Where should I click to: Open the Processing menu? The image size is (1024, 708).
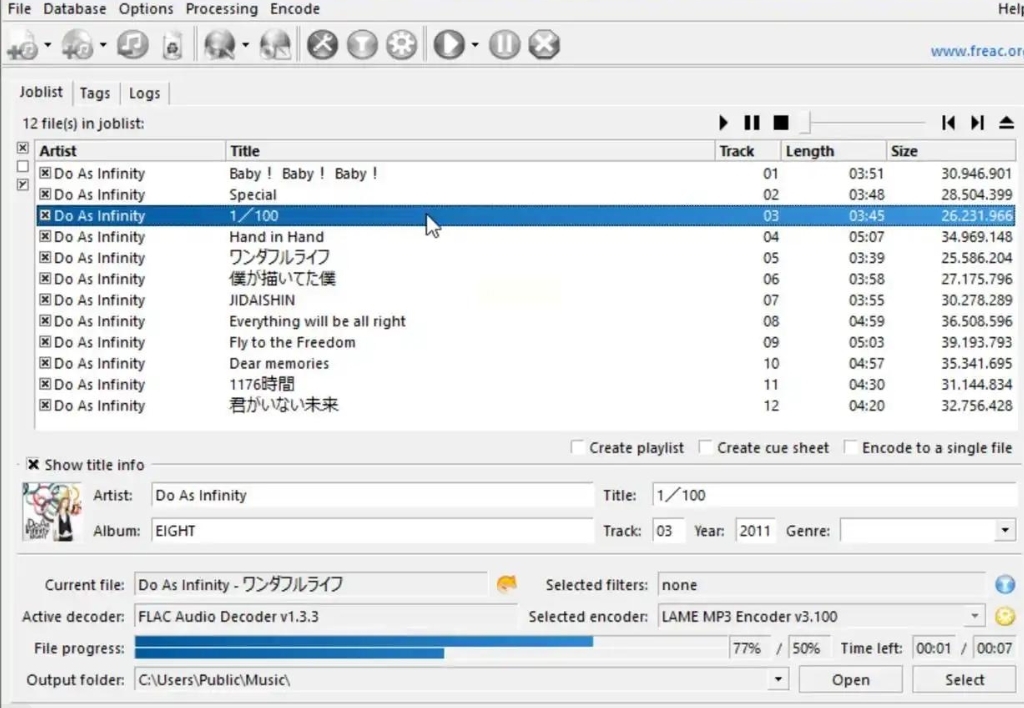click(x=221, y=9)
